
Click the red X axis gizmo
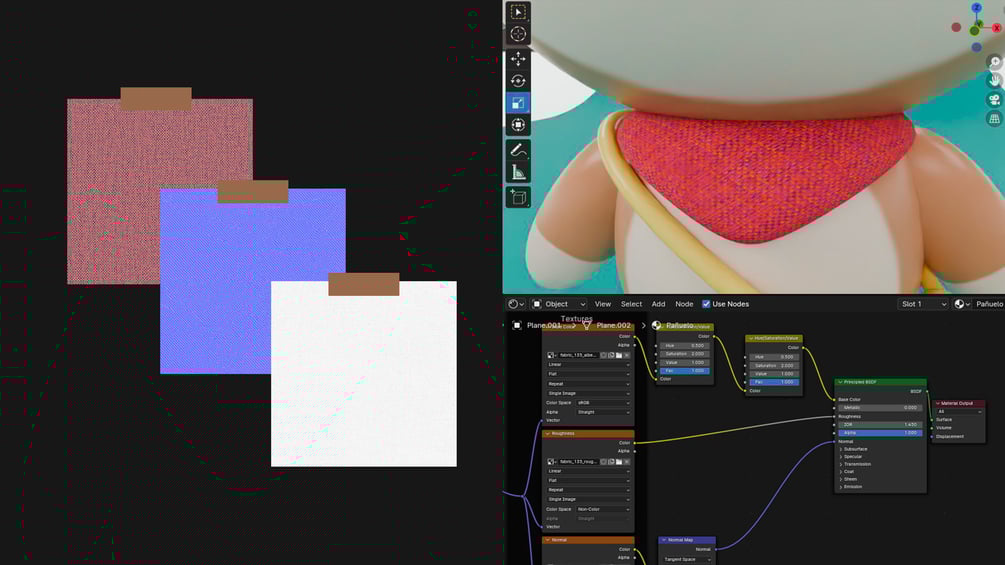coord(997,28)
